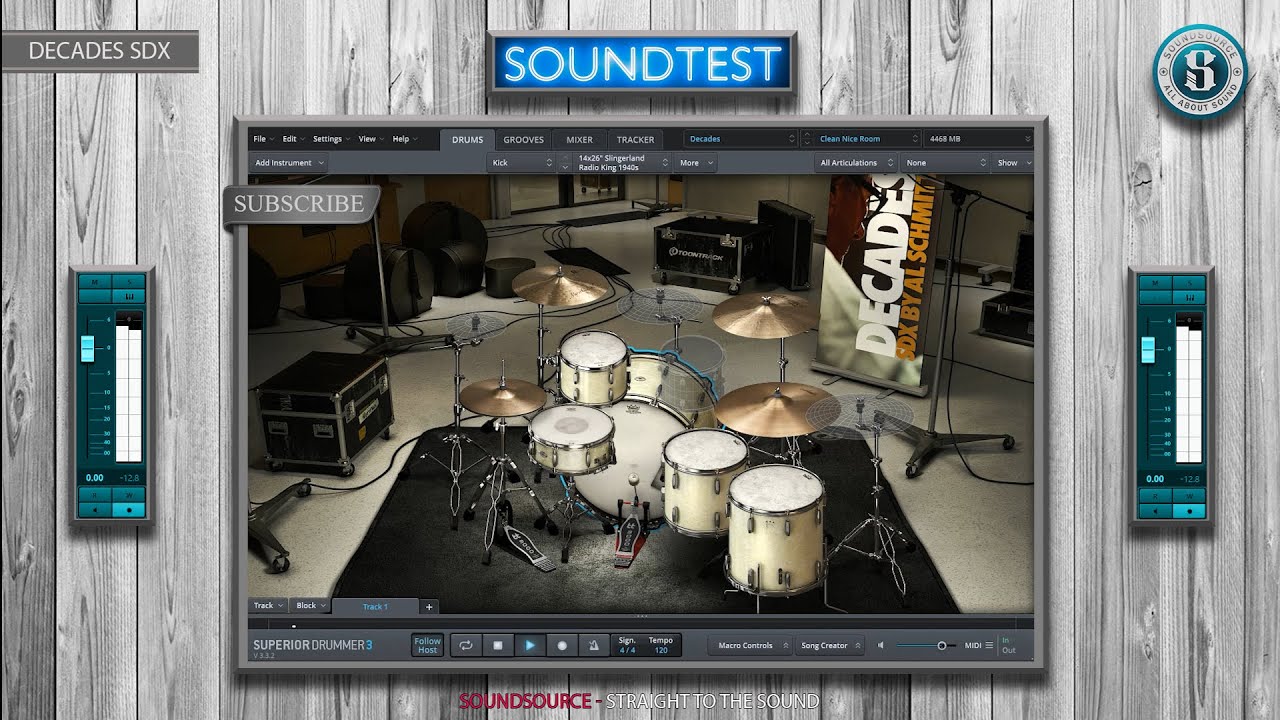Click the SoundSource round logo

[1199, 72]
